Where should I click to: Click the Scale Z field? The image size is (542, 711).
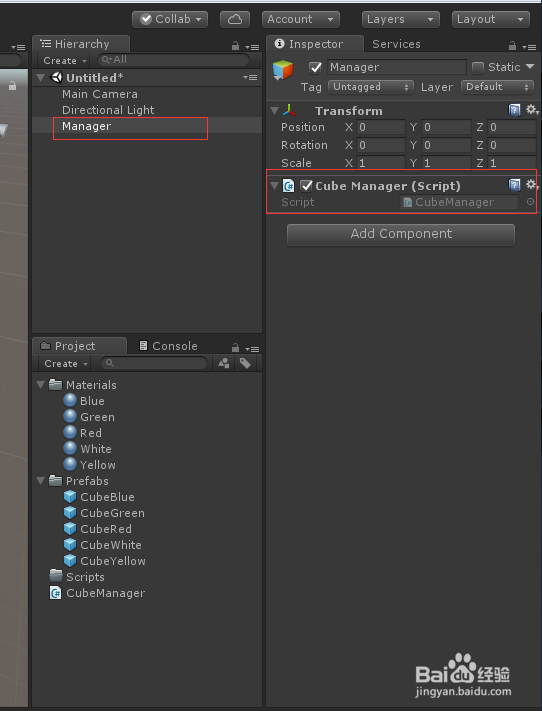coord(512,163)
